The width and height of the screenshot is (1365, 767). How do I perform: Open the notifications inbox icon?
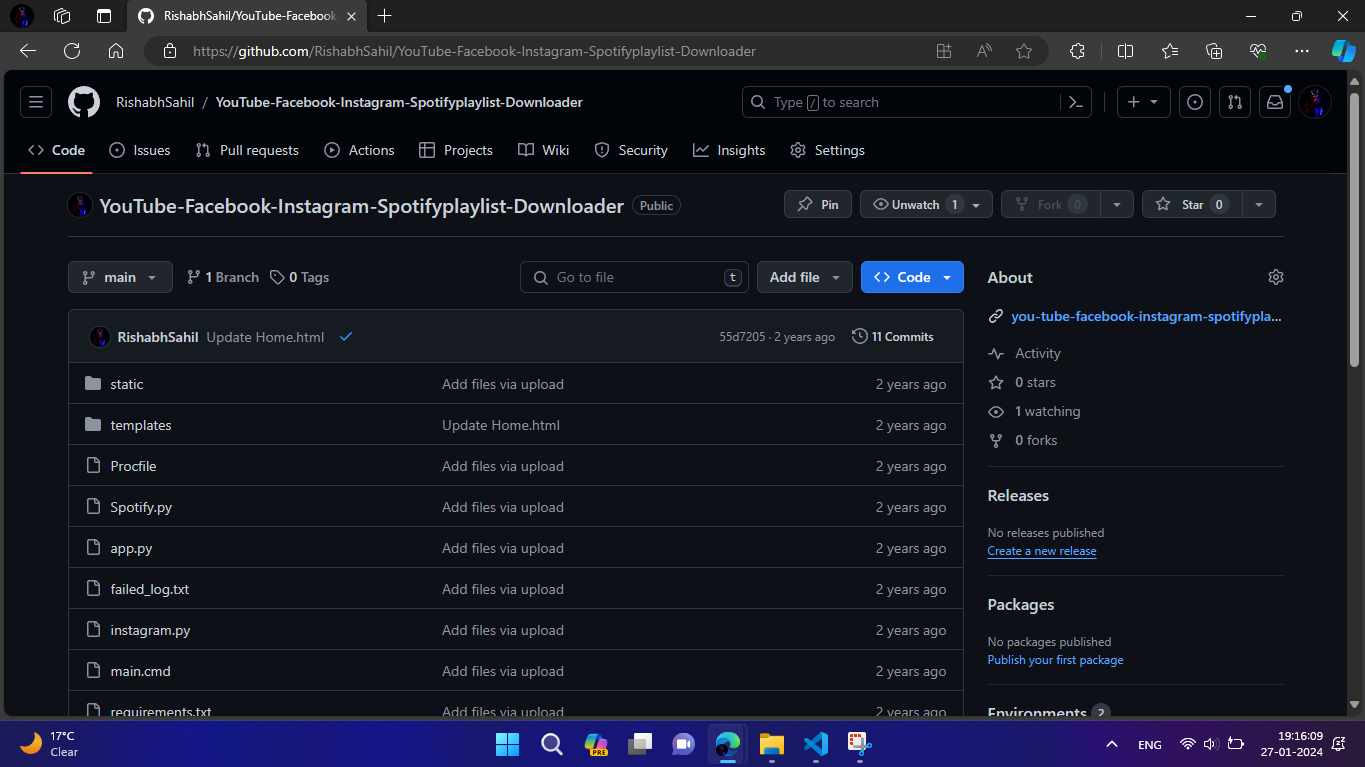tap(1275, 102)
